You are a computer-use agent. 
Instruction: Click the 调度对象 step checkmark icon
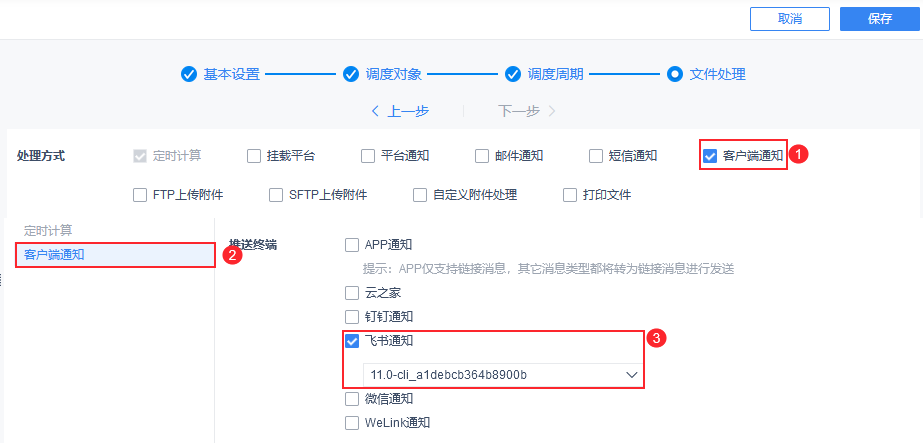[351, 75]
